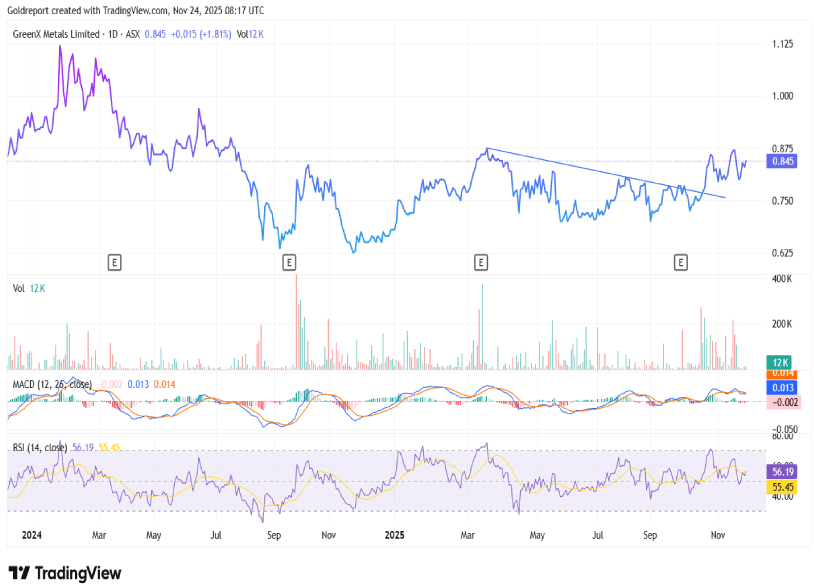The width and height of the screenshot is (814, 585).
Task: Click the Vol indicator legend in volume pane
Action: click(19, 288)
